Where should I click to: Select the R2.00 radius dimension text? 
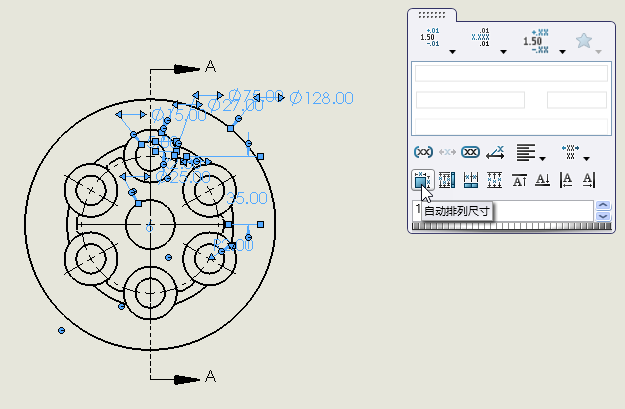pyautogui.click(x=234, y=245)
